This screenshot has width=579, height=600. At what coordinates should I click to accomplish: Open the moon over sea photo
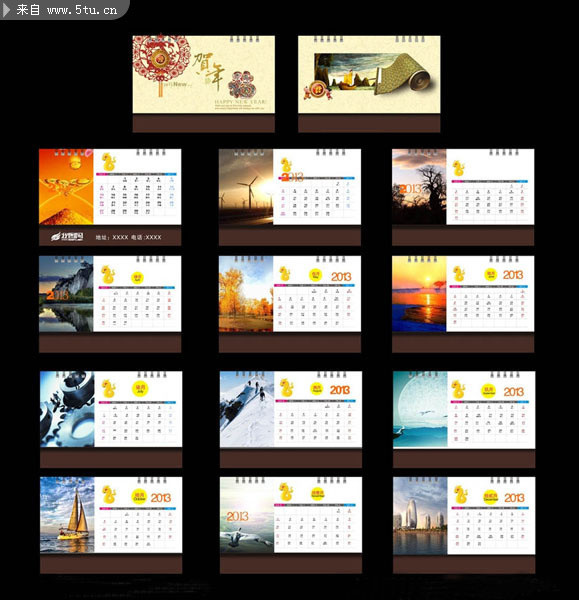point(420,409)
